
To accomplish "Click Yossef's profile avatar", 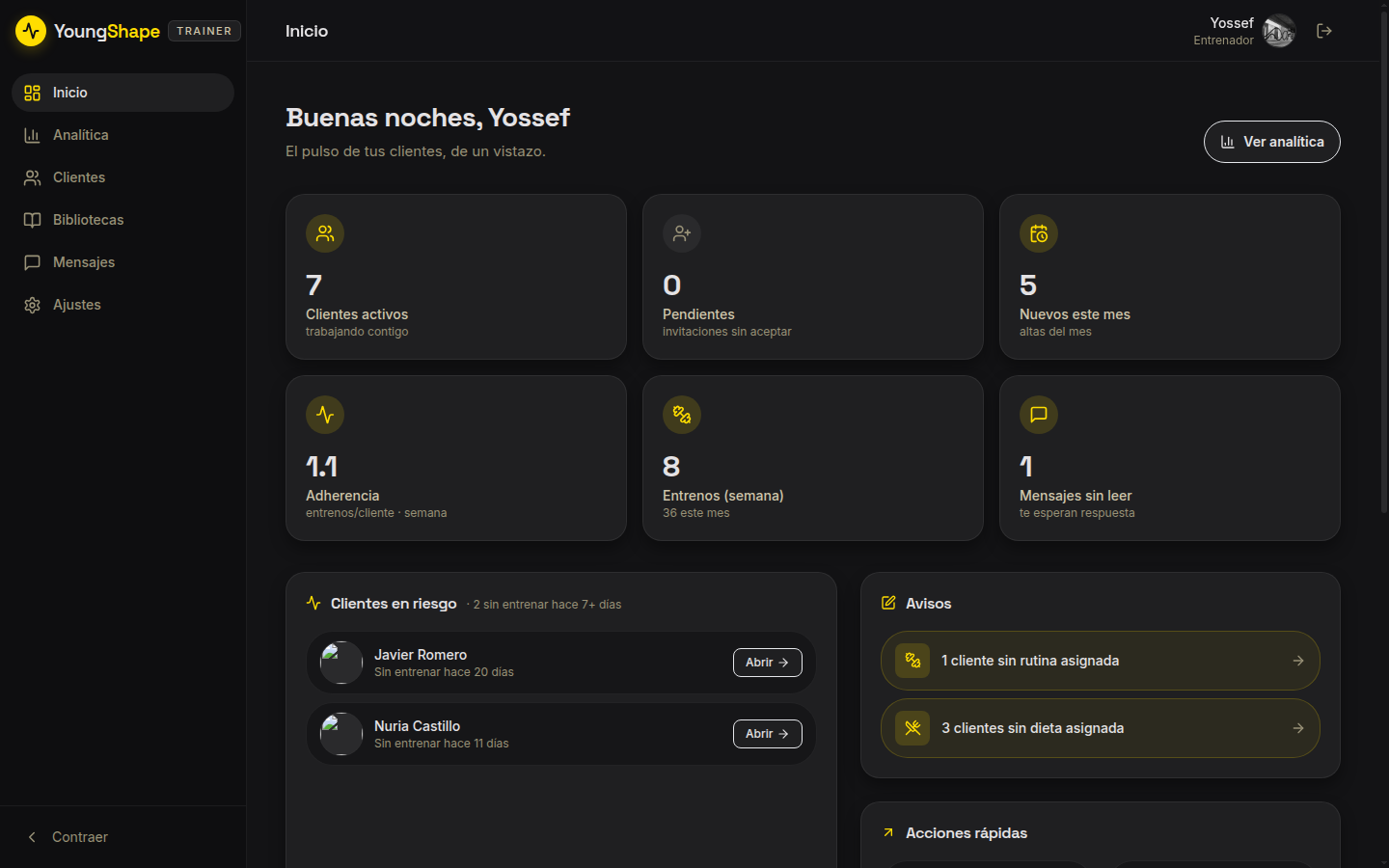I will pyautogui.click(x=1279, y=31).
